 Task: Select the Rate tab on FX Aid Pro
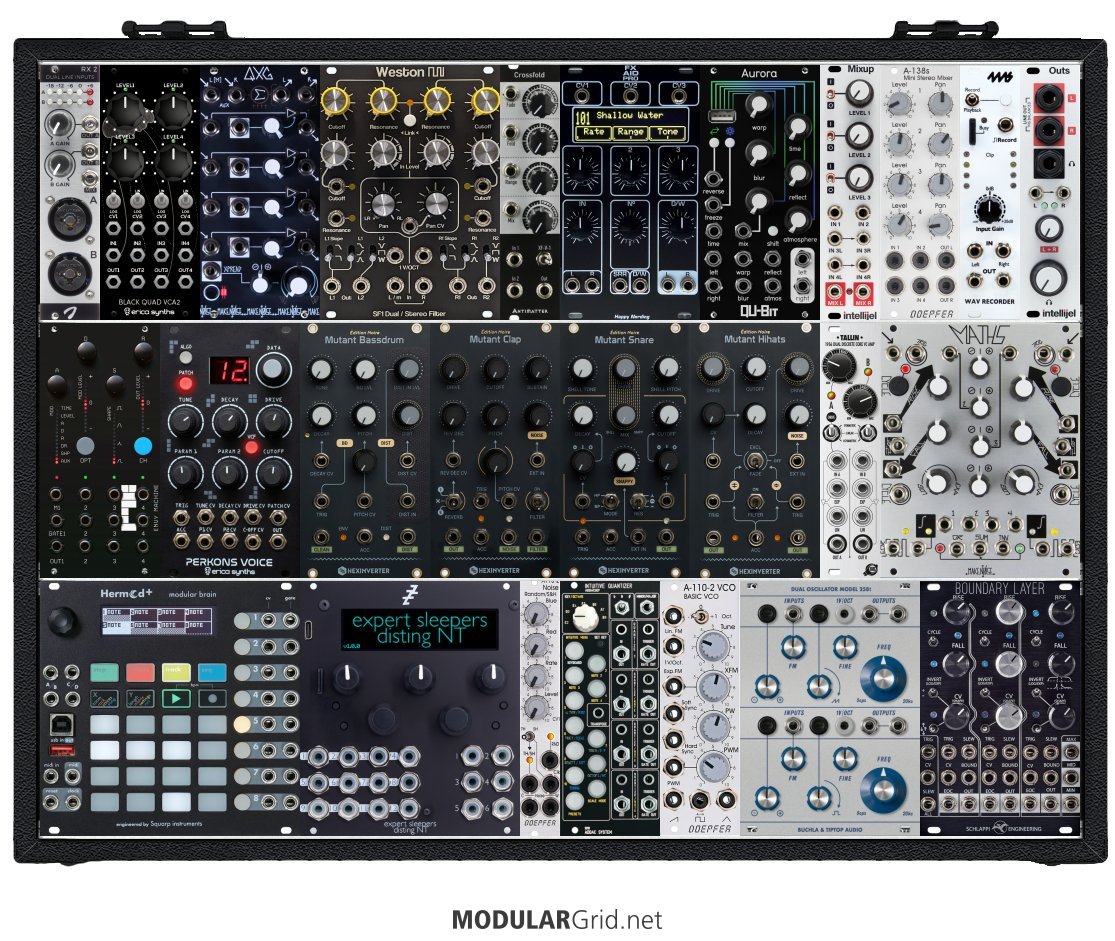(x=594, y=132)
